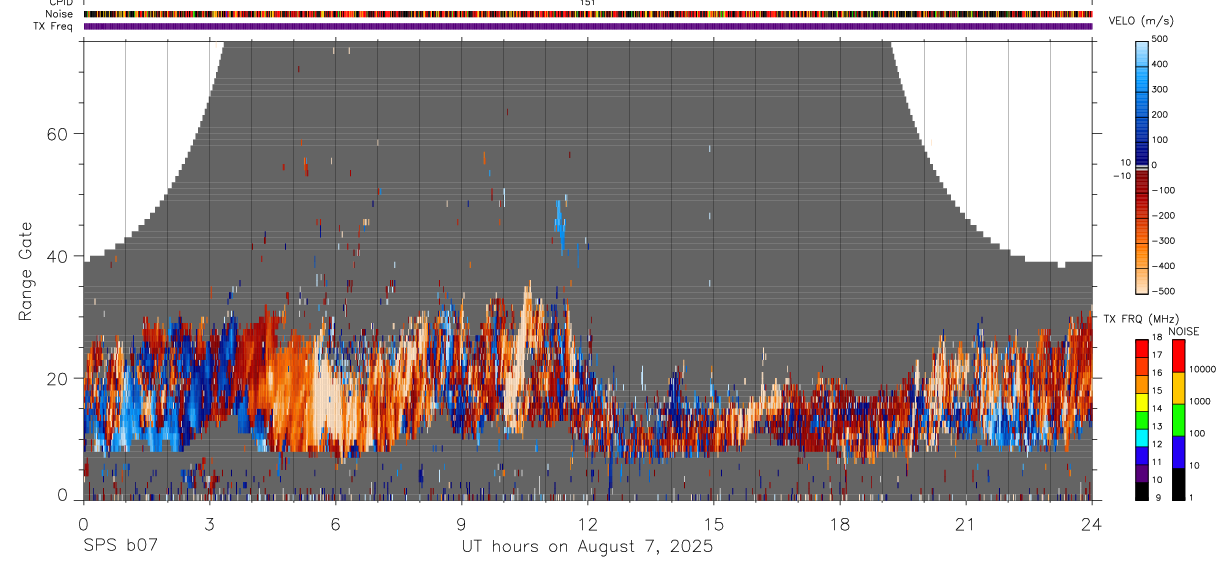The image size is (1228, 567).
Task: Click the purple TX Freq strip above plot
Action: 588,27
